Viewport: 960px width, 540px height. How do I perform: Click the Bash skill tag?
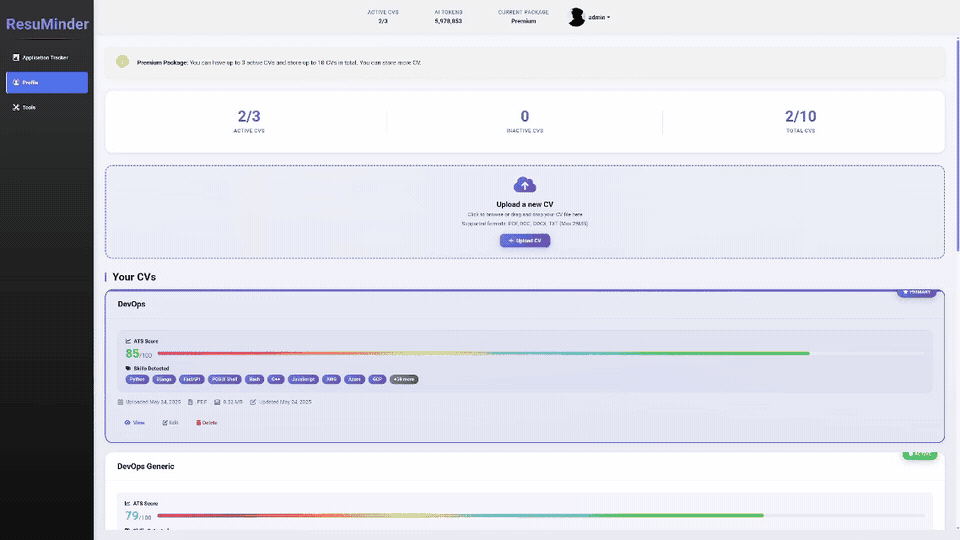(x=254, y=380)
